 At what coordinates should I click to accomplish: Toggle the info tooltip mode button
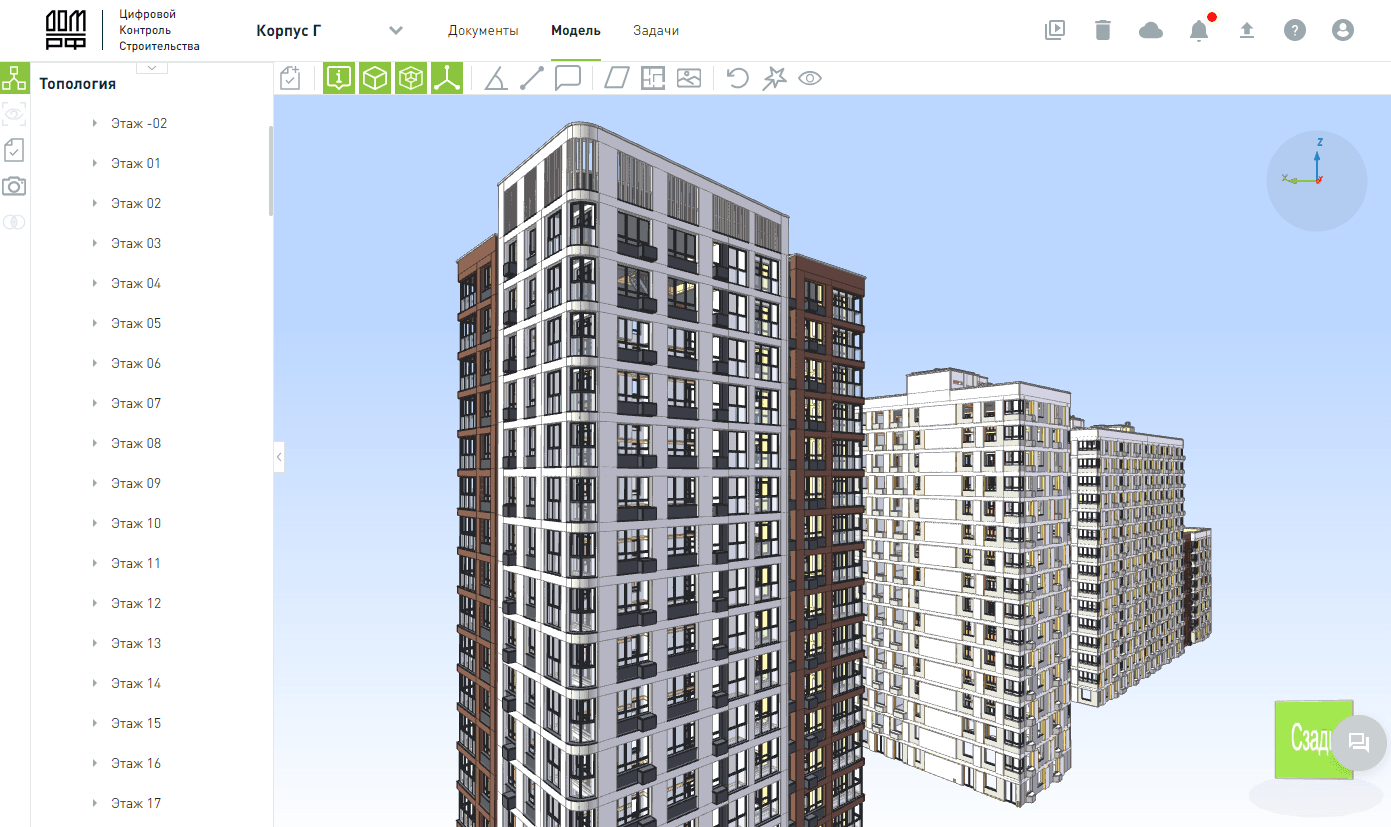coord(339,78)
